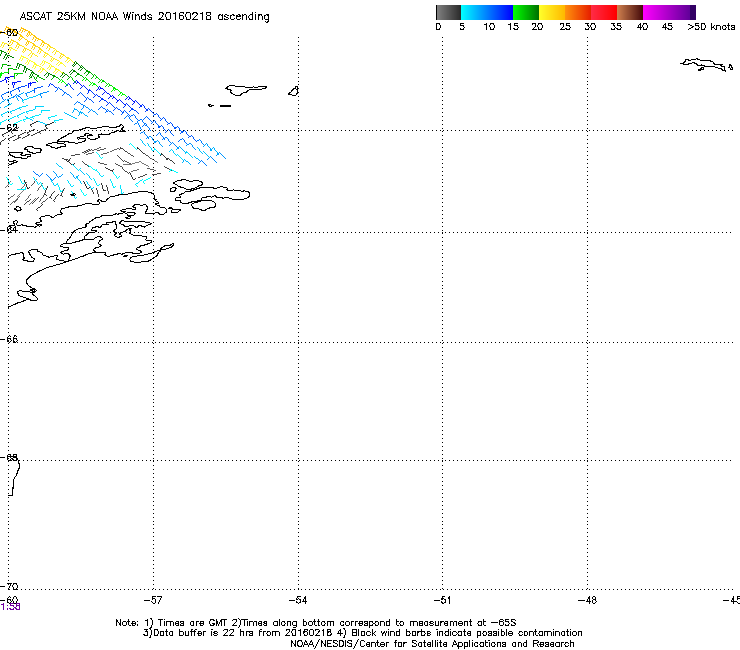Click the '10' label under the color bar
Viewport: 740px width, 650px height.
coord(489,27)
